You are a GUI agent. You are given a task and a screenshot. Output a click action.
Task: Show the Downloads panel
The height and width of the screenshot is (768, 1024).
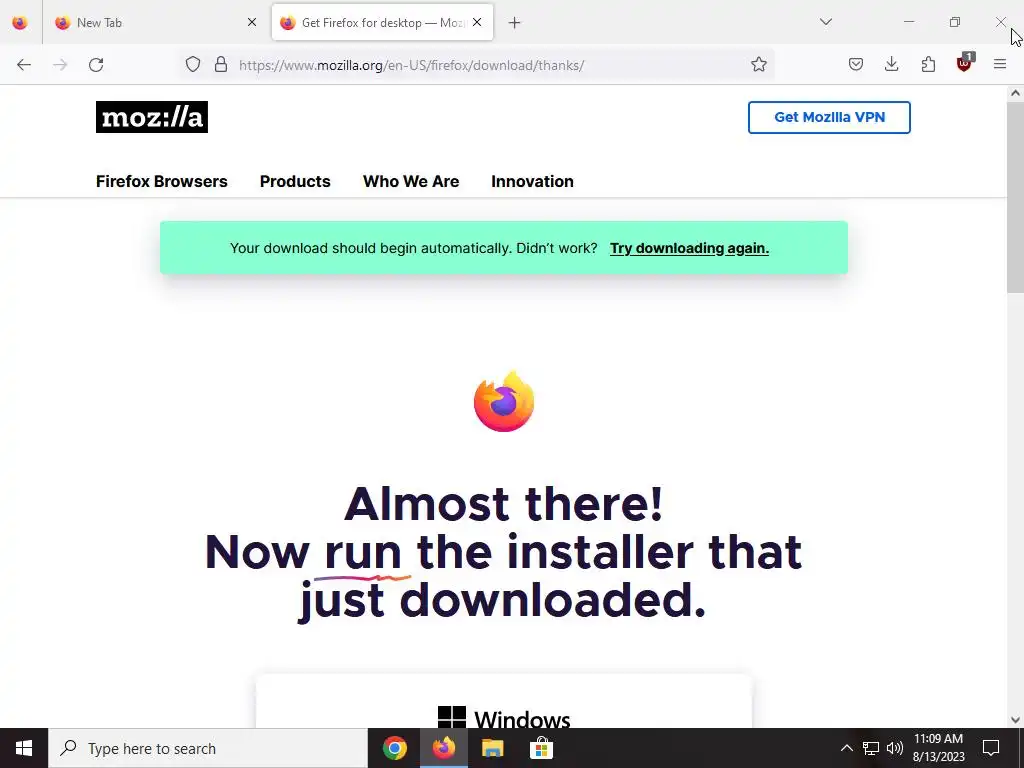[891, 65]
